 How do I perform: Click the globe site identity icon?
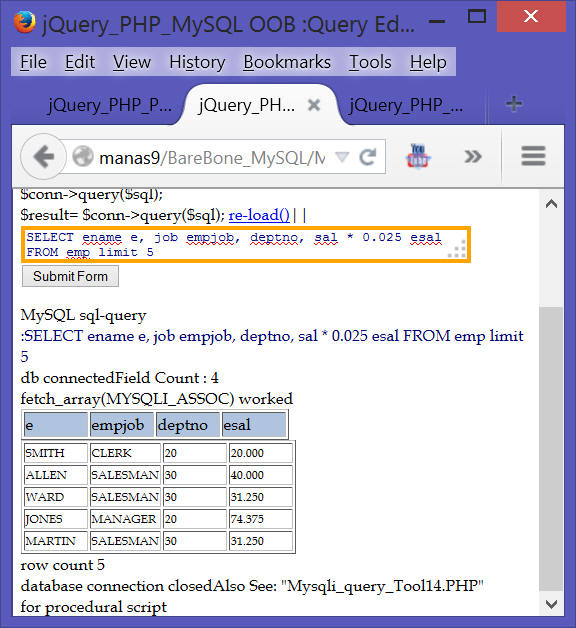click(83, 157)
